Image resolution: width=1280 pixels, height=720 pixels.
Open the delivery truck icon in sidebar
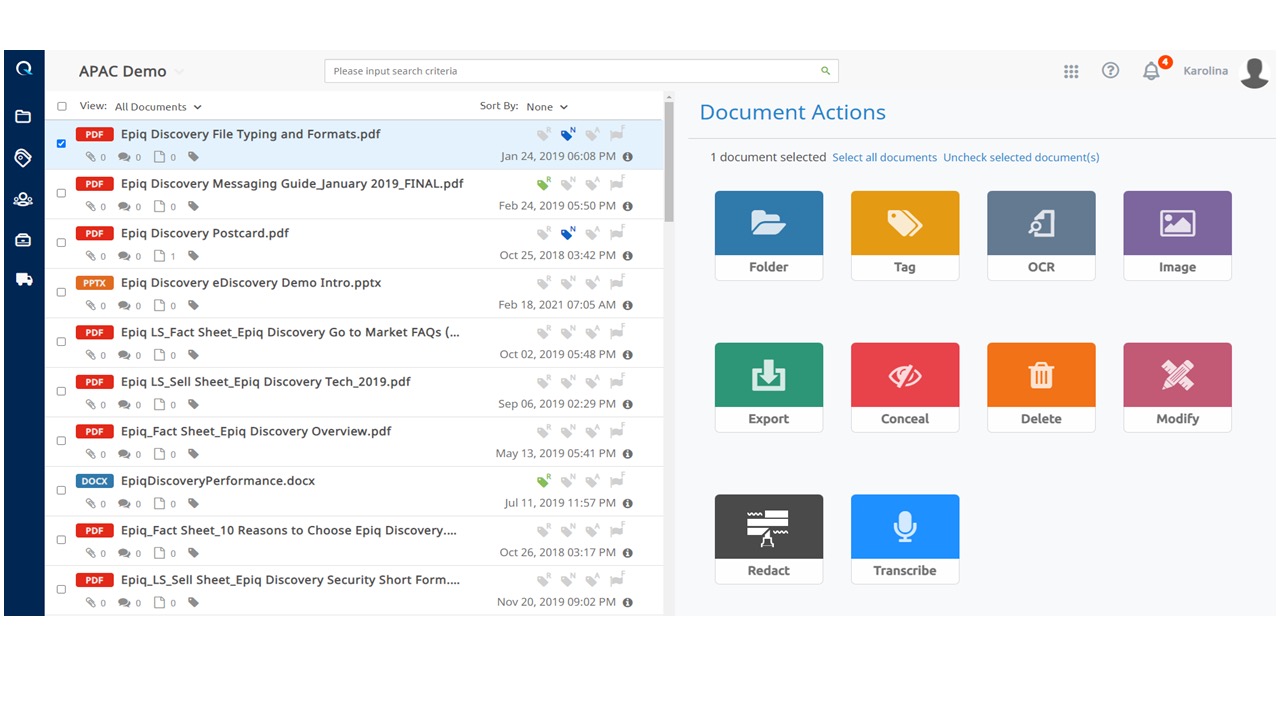[x=23, y=280]
